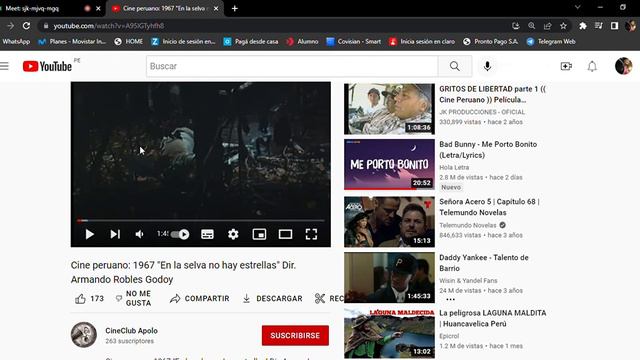Screen dimensions: 640x360
Task: Skip to next video
Action: (x=115, y=234)
